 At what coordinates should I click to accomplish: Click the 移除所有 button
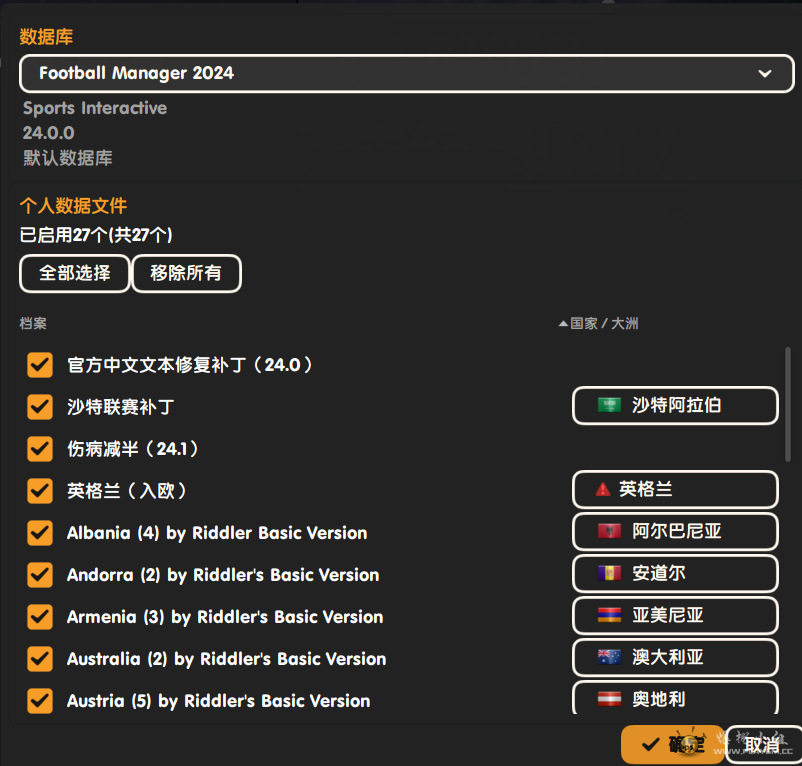(186, 273)
